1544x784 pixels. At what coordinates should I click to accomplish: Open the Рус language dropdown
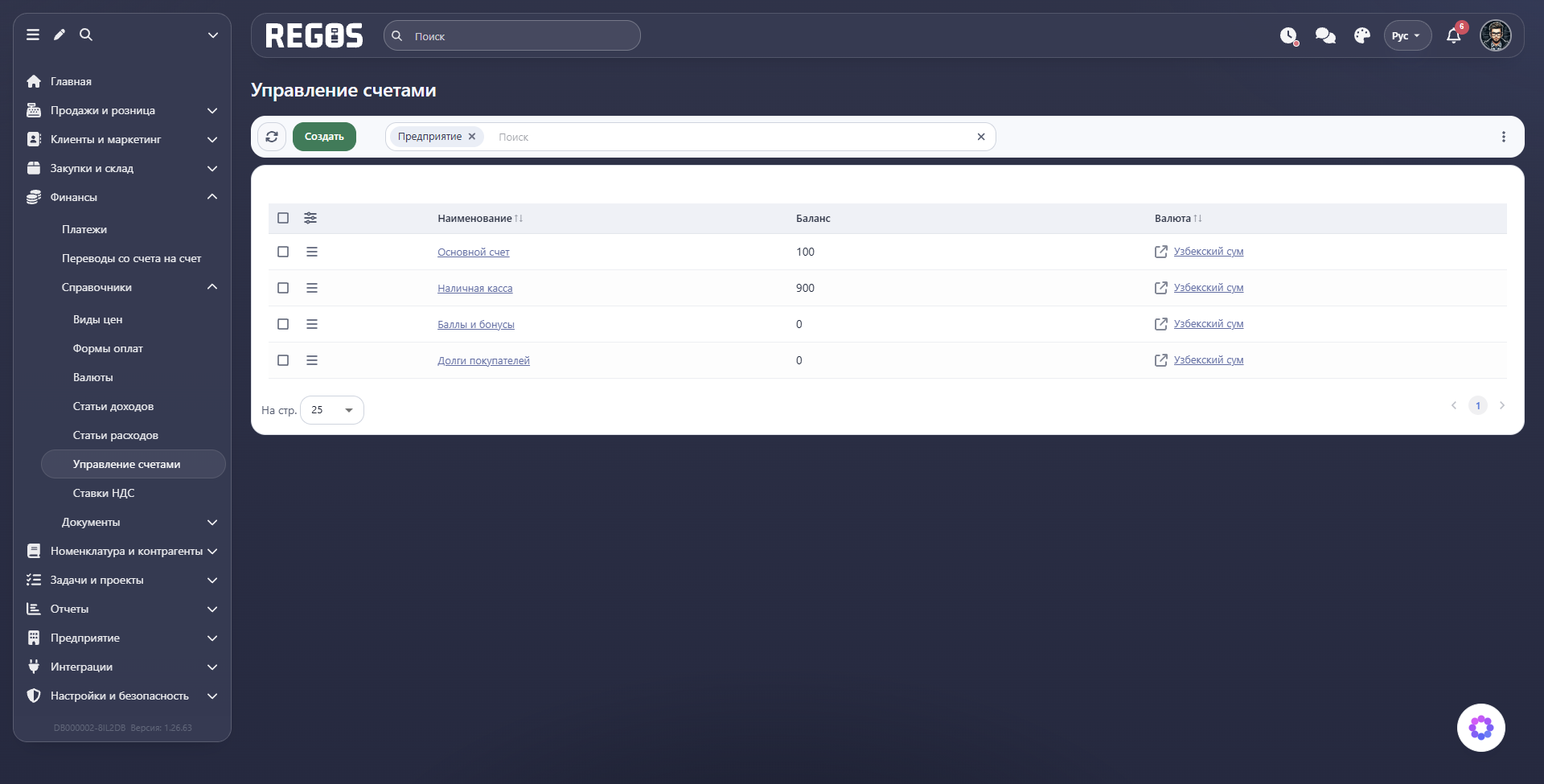1407,35
